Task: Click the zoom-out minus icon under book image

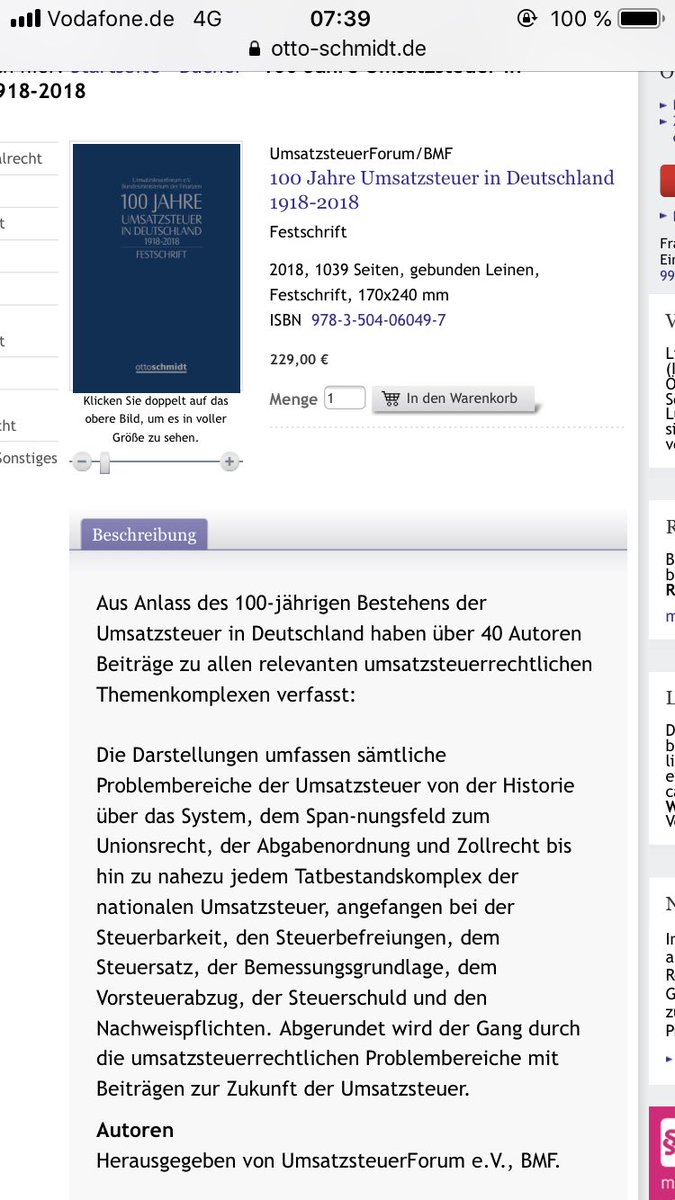Action: point(82,461)
